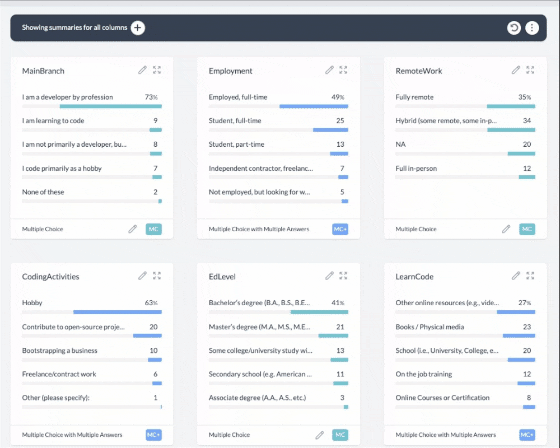The width and height of the screenshot is (560, 448).
Task: Expand the MainBranch card to fullscreen
Action: click(157, 70)
